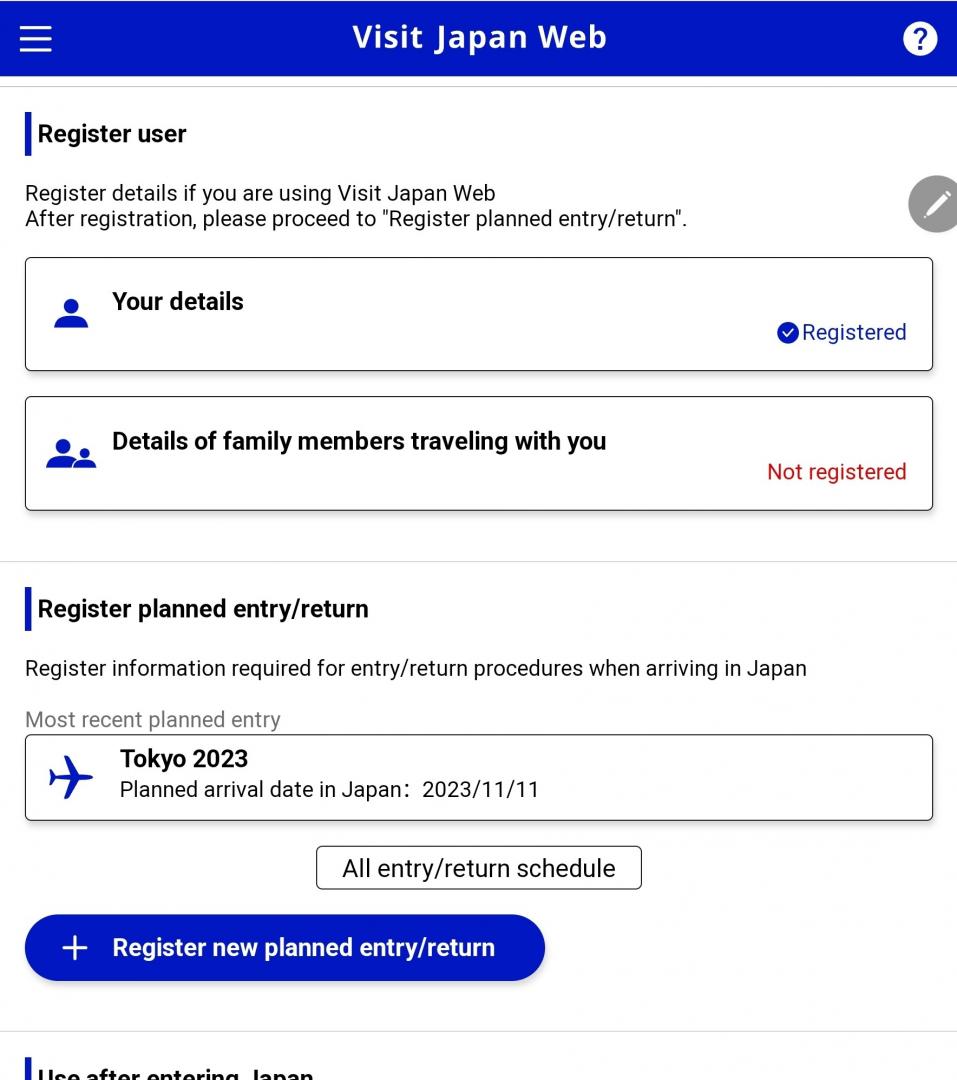
Task: Click the Visit Japan Web title
Action: pyautogui.click(x=478, y=37)
